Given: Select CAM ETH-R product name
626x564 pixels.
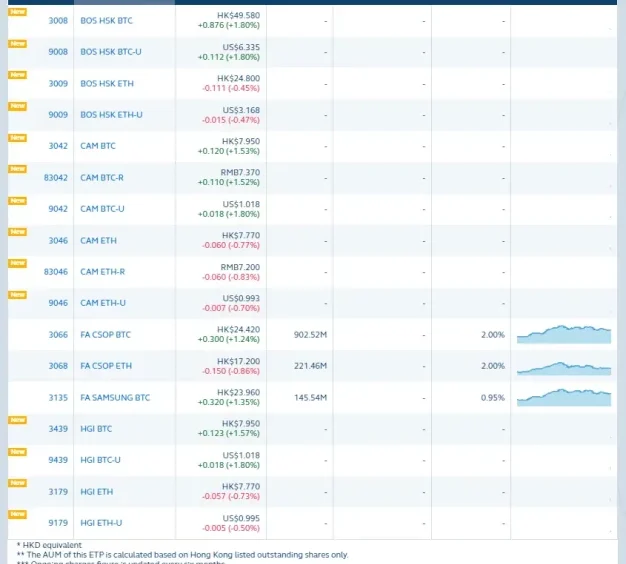Looking at the screenshot, I should tap(103, 272).
